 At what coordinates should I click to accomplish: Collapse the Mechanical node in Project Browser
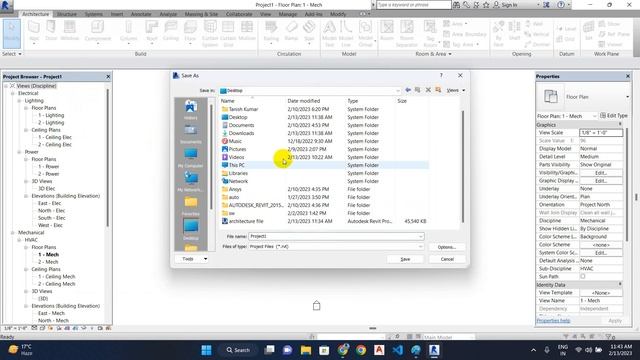pos(13,233)
